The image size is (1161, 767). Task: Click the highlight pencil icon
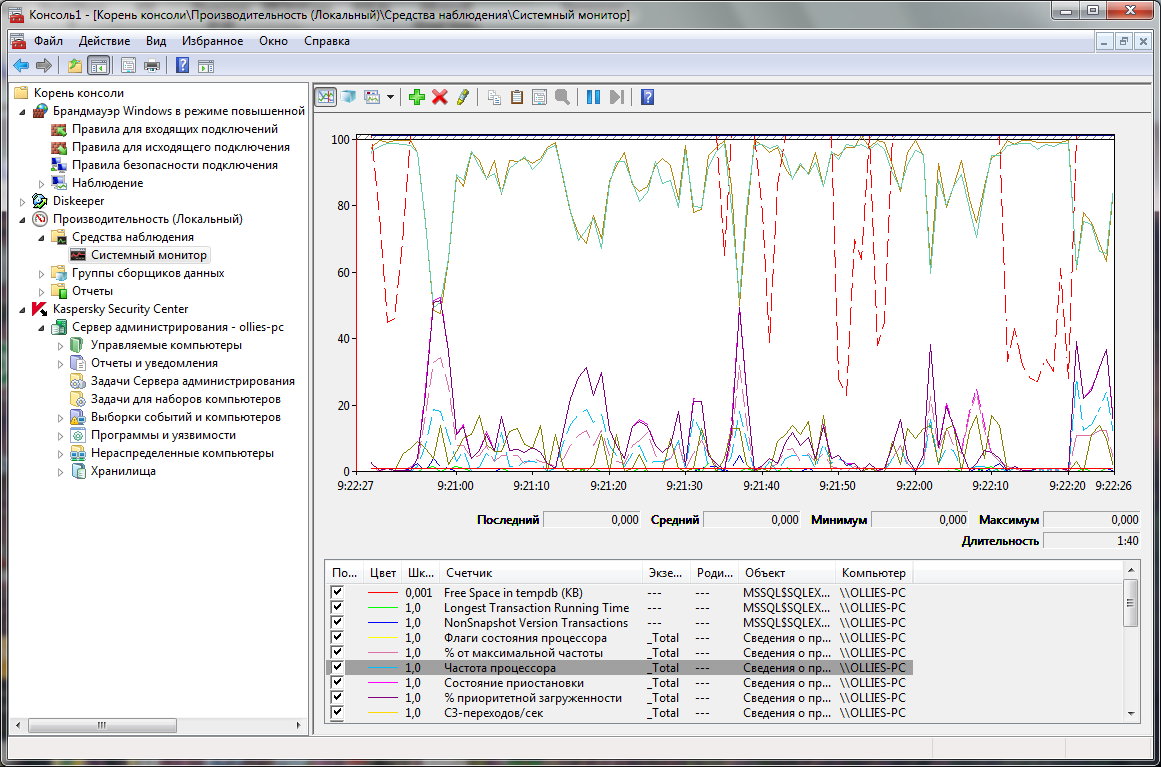click(462, 97)
